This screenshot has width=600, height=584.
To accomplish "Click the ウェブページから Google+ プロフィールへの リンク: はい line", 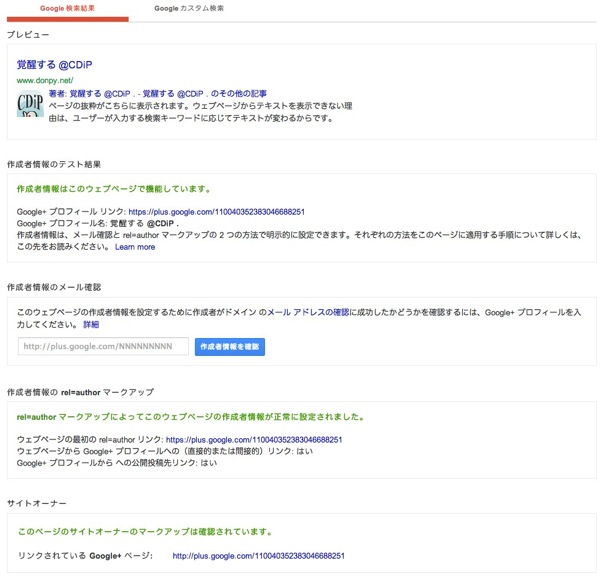I will point(165,451).
